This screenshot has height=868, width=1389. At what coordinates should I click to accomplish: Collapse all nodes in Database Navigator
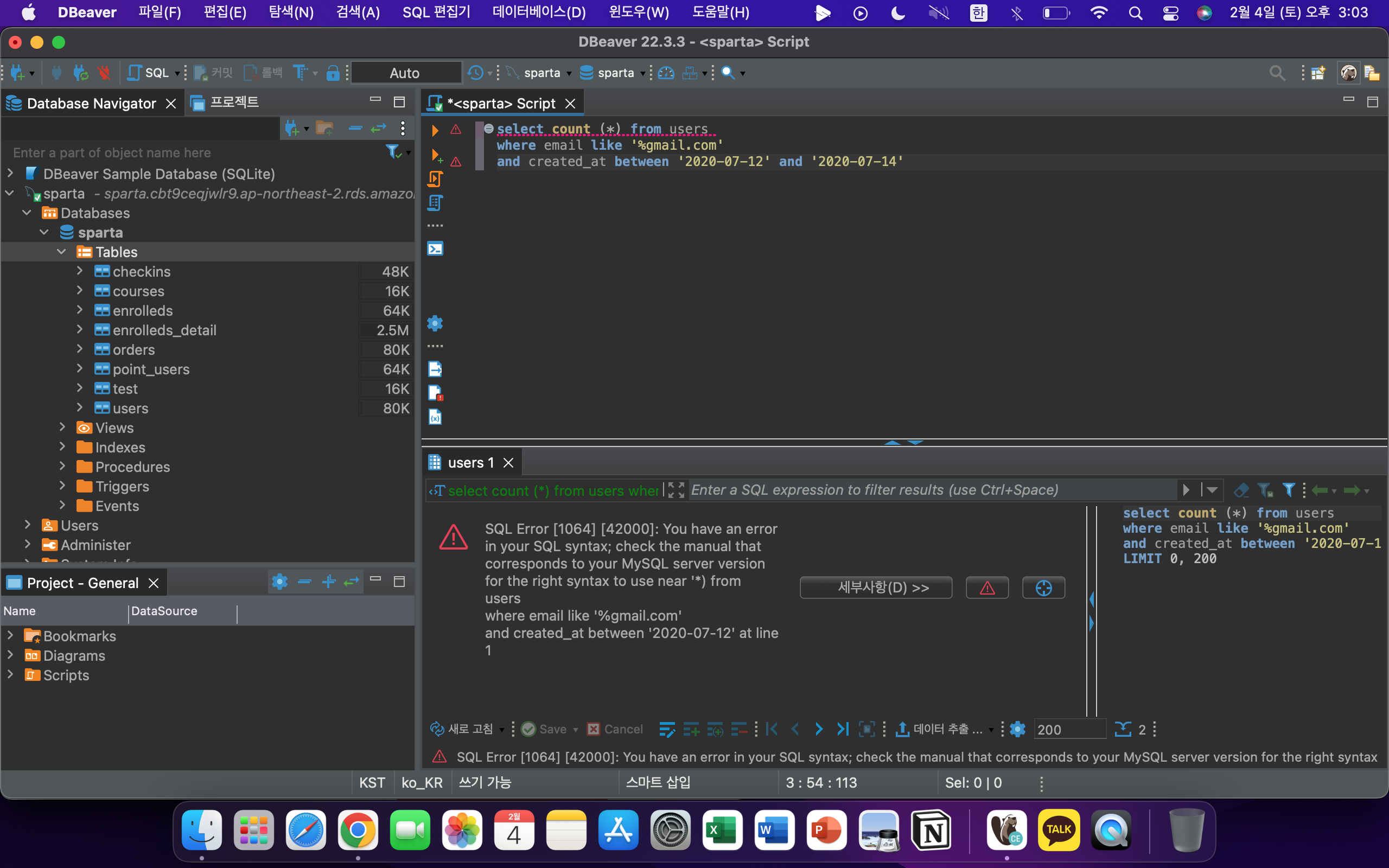pos(355,128)
